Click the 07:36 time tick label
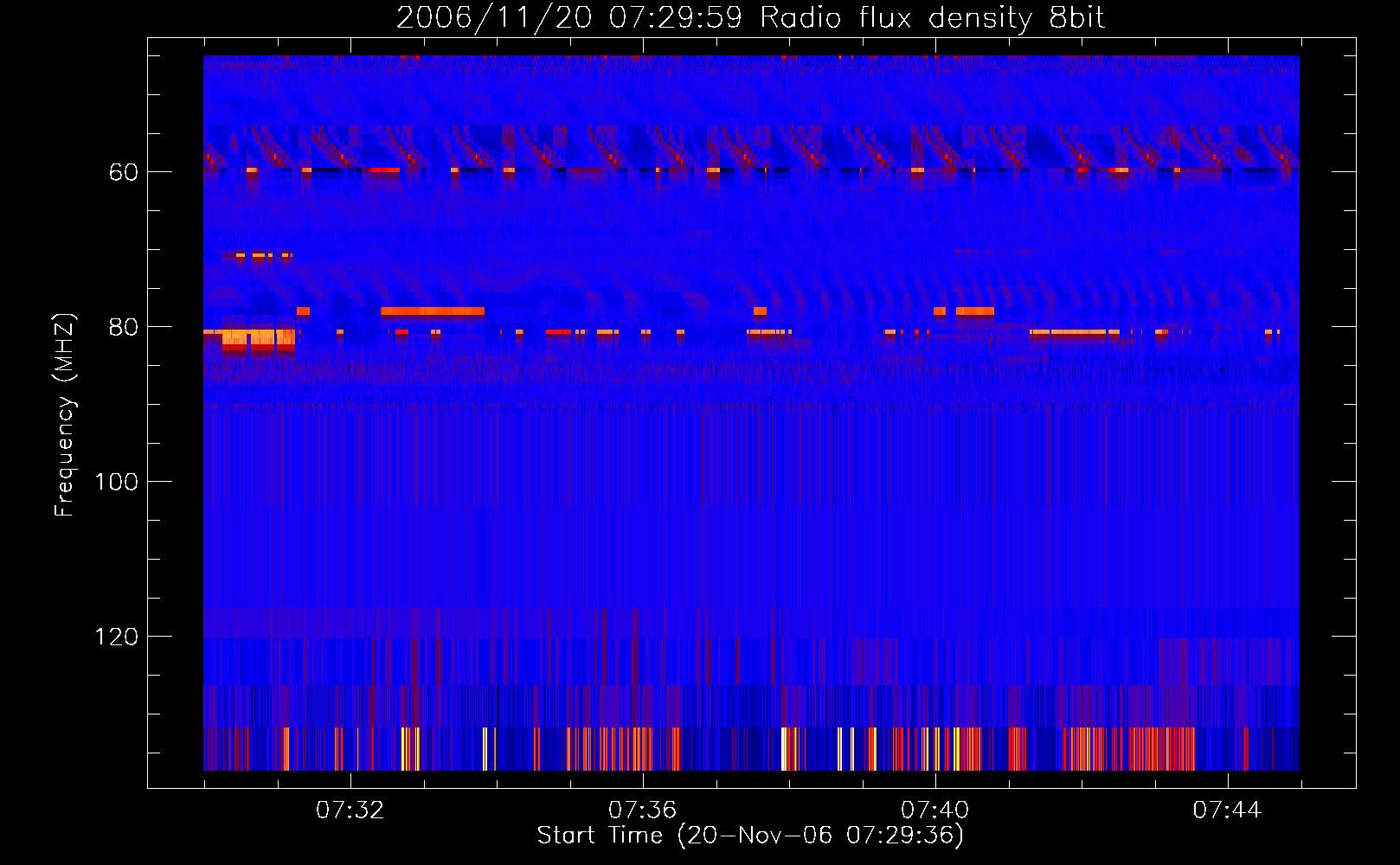 pos(643,811)
